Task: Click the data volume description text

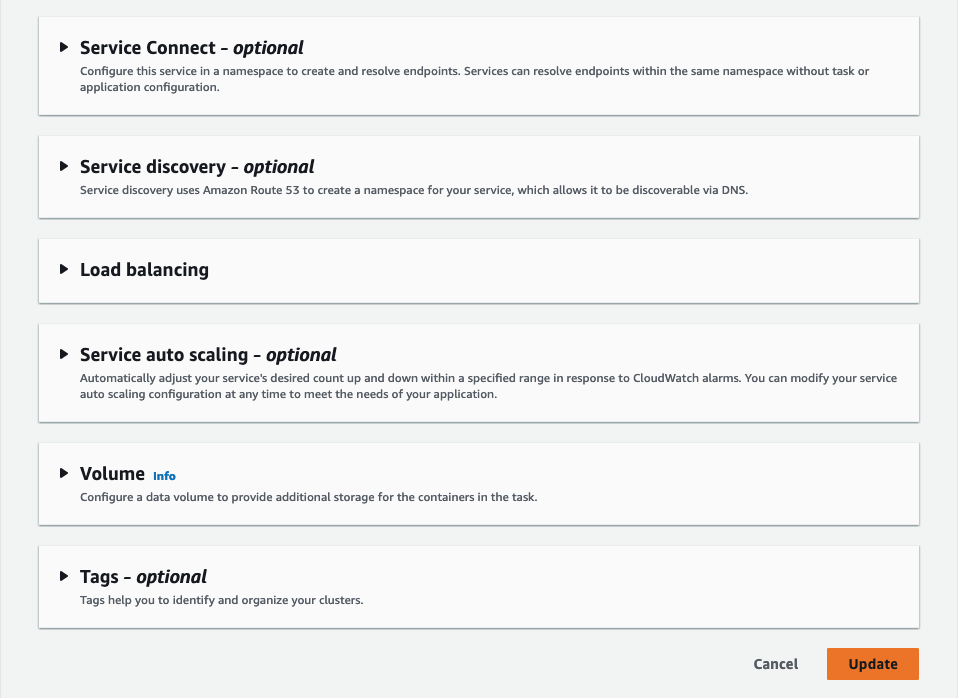Action: [308, 497]
